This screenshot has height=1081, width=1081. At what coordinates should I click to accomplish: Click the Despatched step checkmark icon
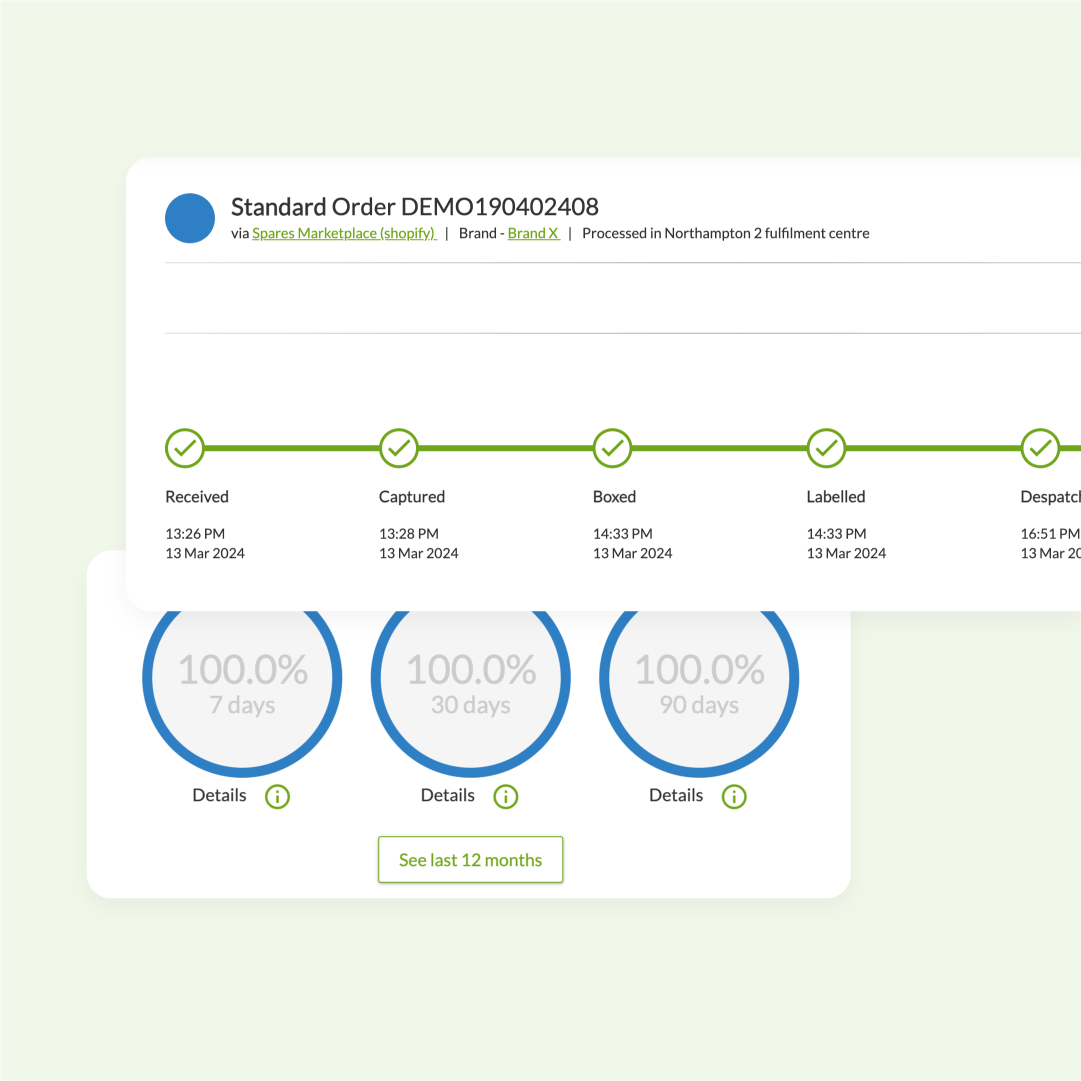point(1040,448)
